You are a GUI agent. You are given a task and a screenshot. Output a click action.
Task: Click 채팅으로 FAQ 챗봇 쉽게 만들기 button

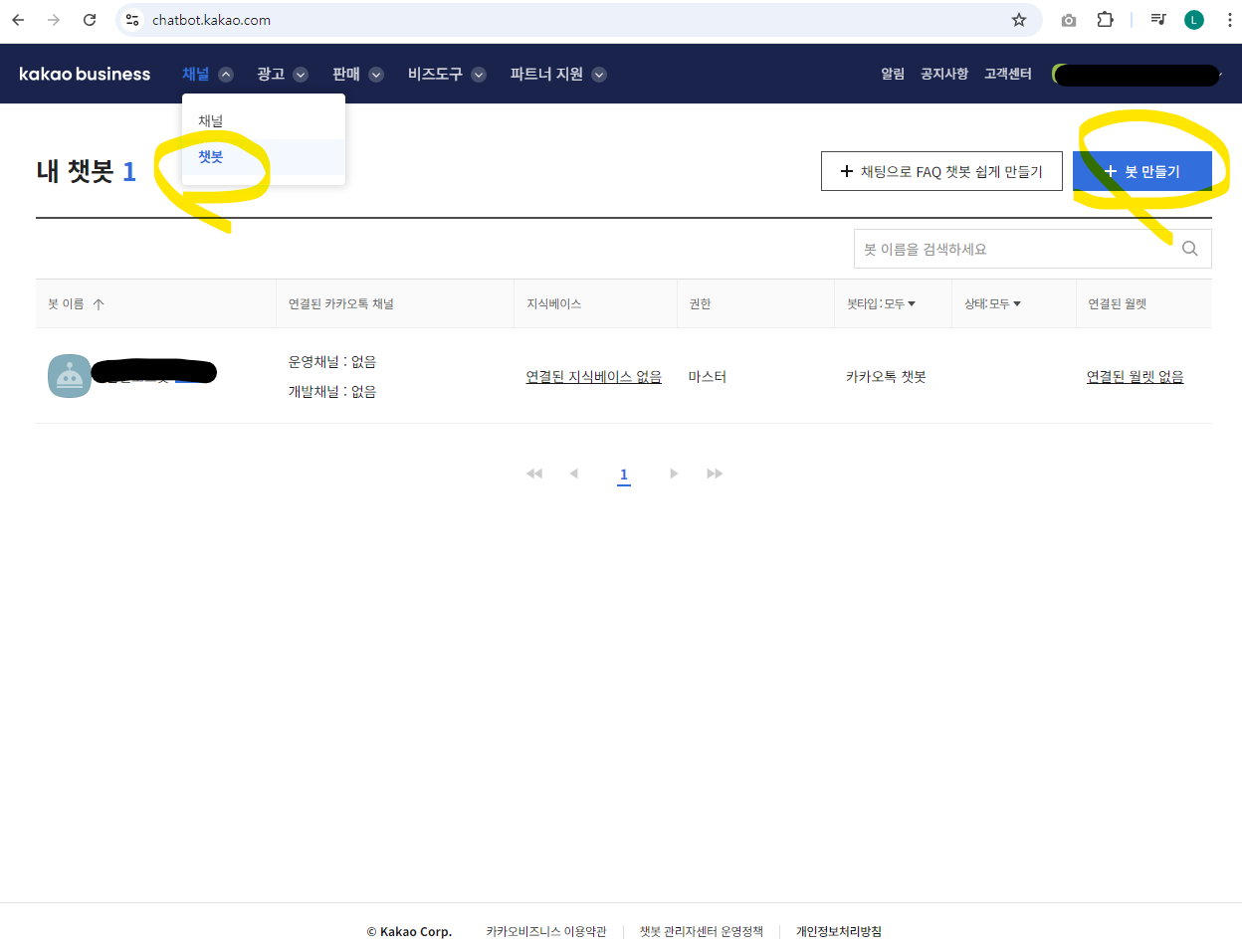click(x=941, y=171)
